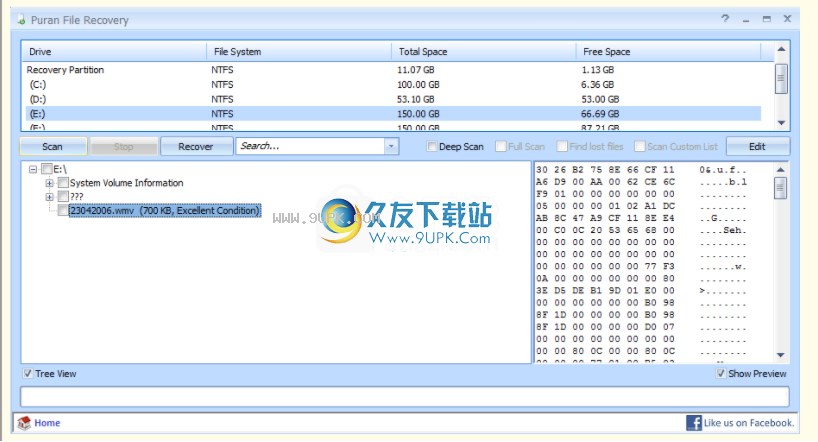
Task: Select the Recovery Partition drive row
Action: click(x=393, y=70)
